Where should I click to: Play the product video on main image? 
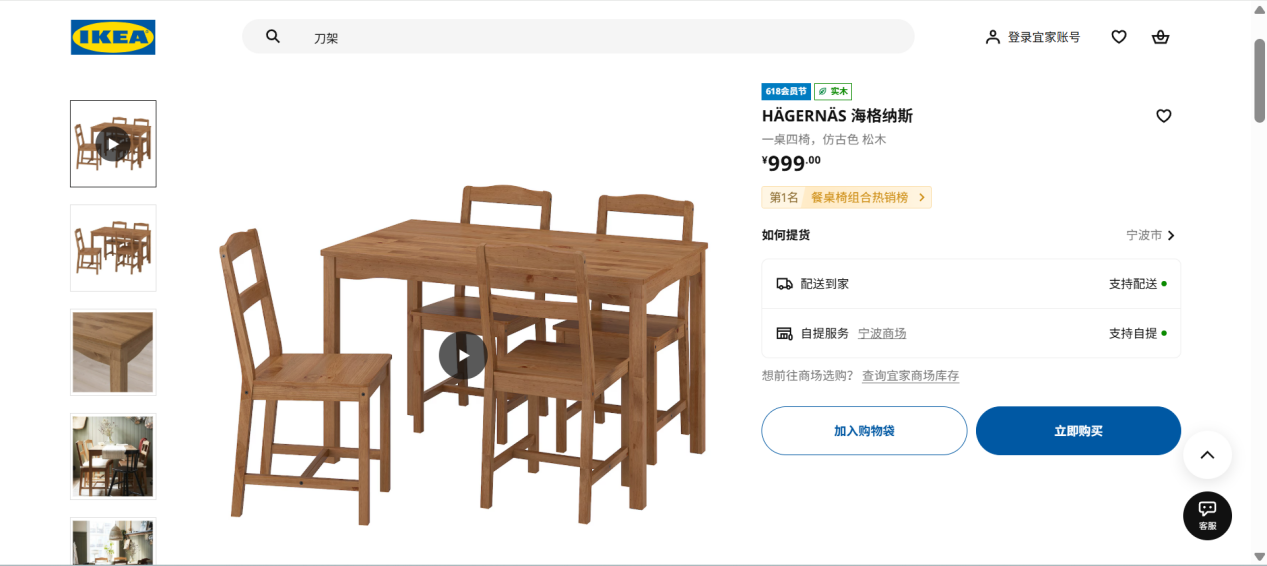[x=463, y=355]
